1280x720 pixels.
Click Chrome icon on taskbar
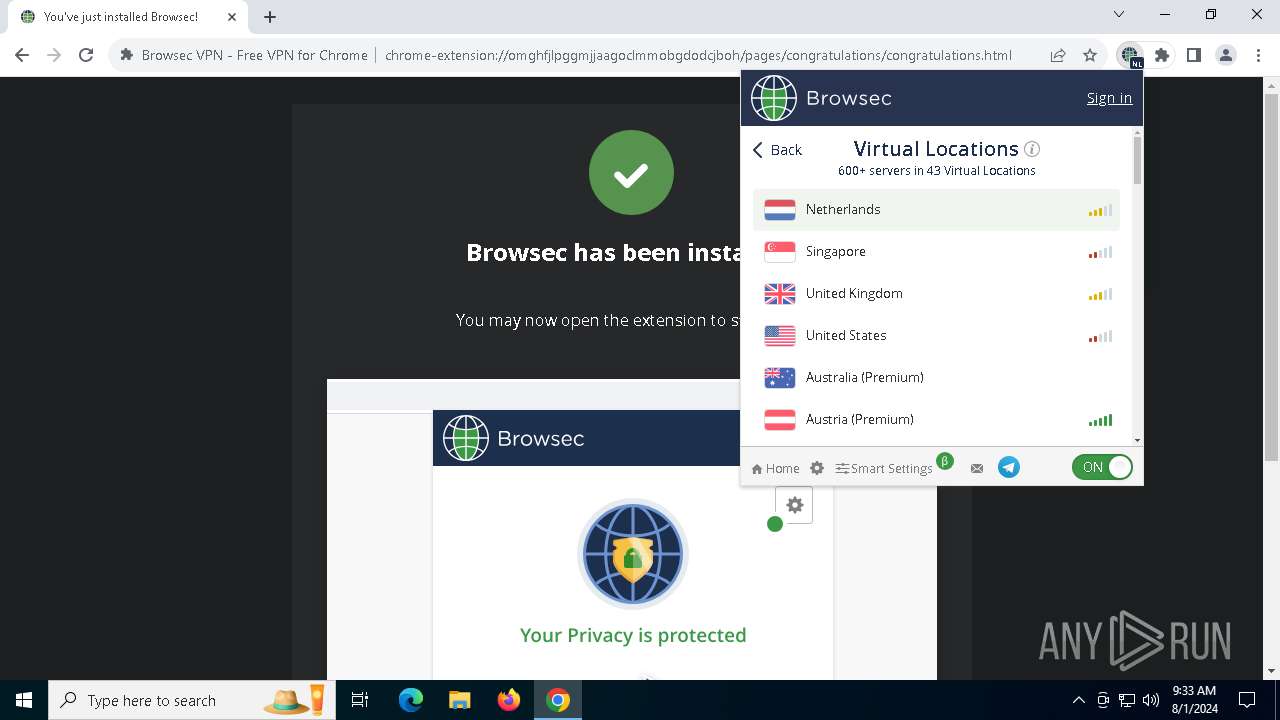tap(558, 701)
